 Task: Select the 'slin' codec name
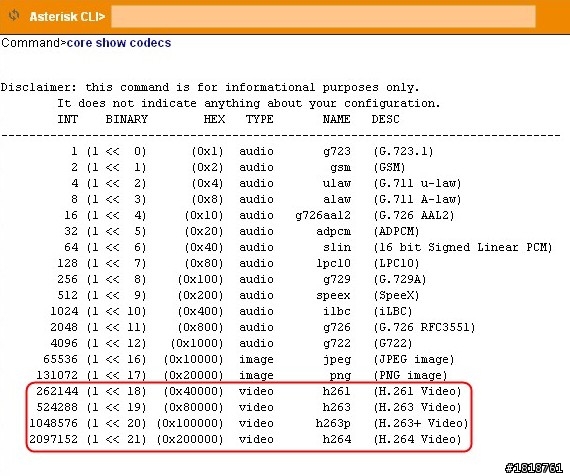pyautogui.click(x=337, y=247)
